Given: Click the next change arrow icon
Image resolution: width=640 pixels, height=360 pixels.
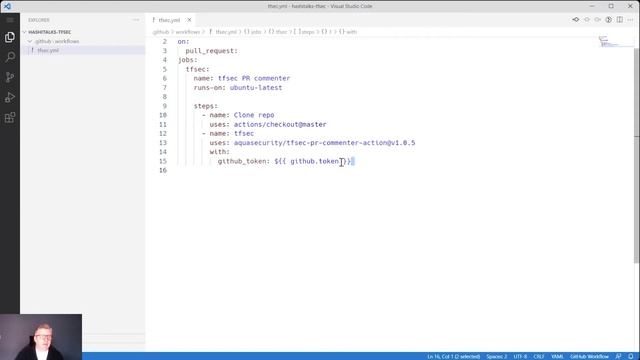Looking at the screenshot, I should coord(598,20).
